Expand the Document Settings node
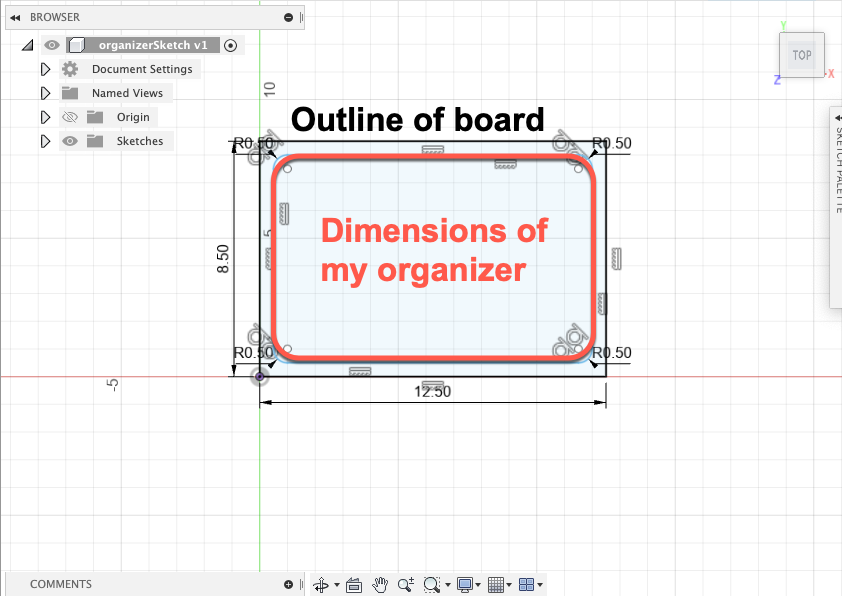Image resolution: width=842 pixels, height=596 pixels. coord(45,69)
